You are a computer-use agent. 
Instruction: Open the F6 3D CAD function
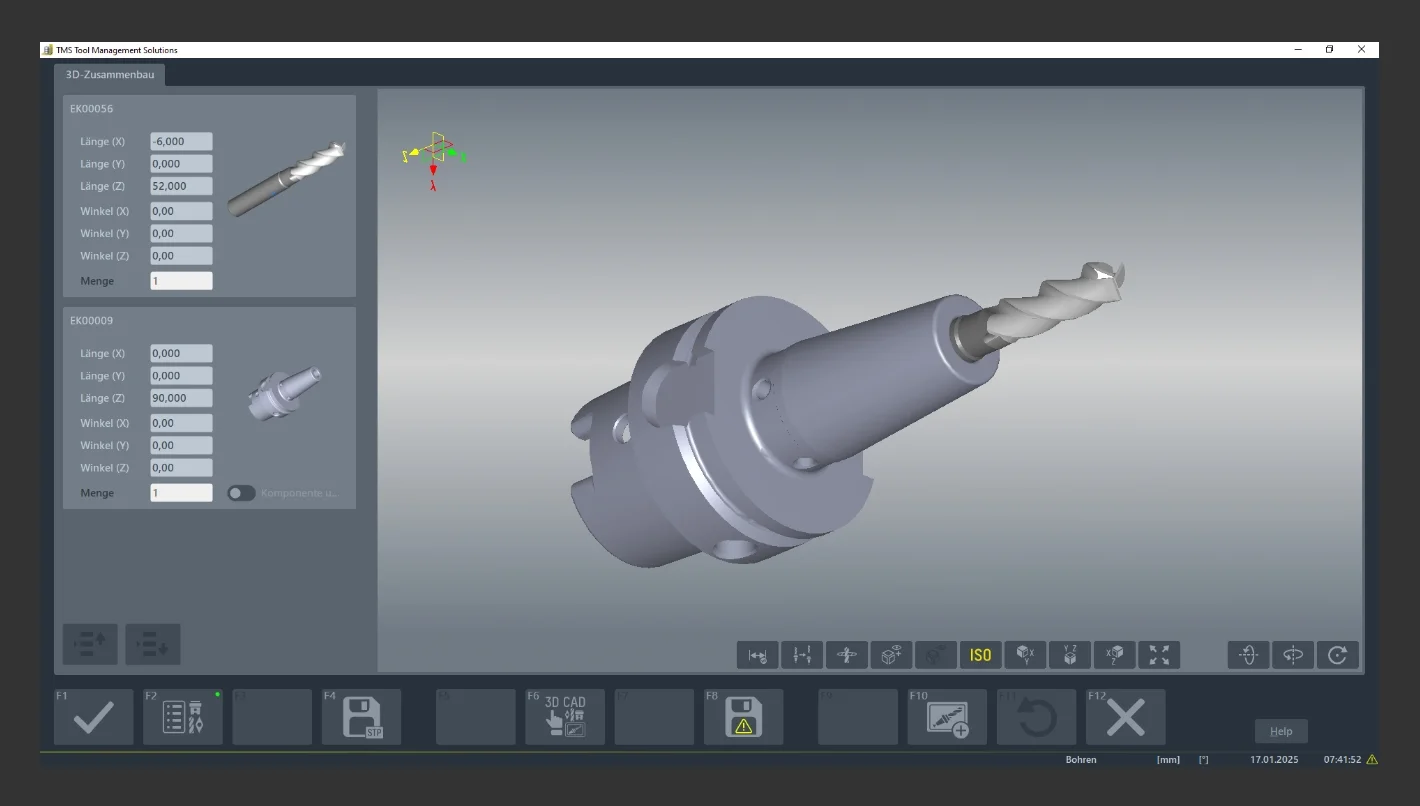click(x=565, y=717)
